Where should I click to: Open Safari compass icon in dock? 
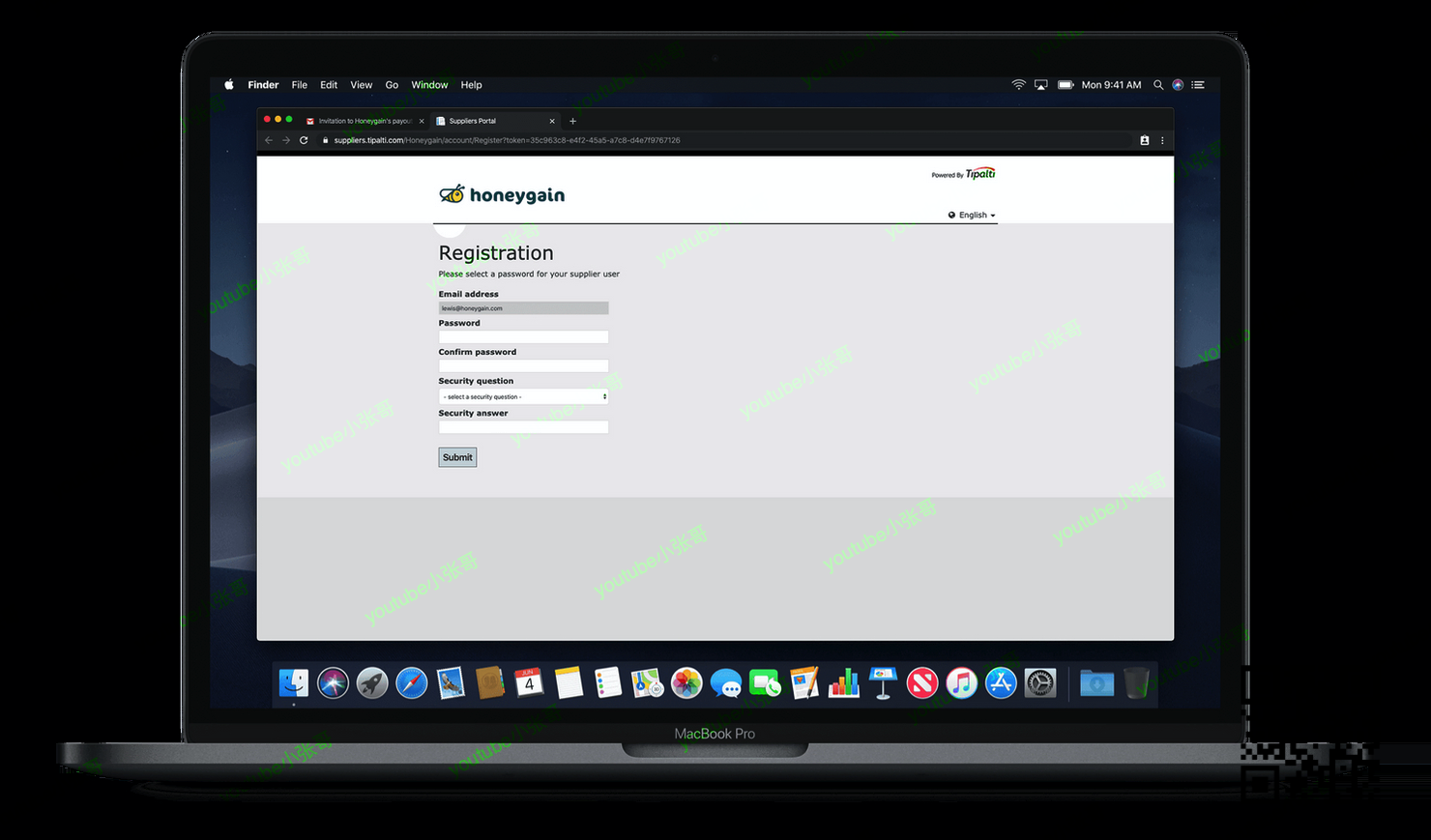[412, 682]
